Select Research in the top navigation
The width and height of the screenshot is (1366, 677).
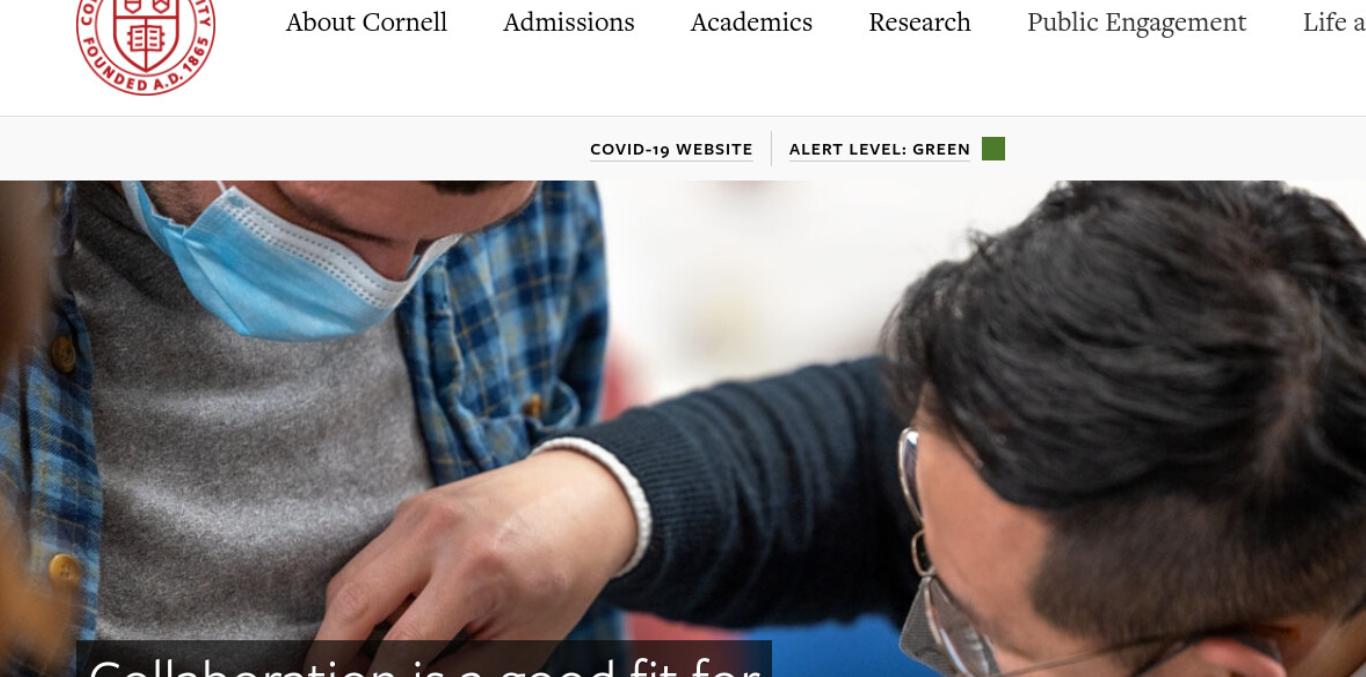pyautogui.click(x=919, y=22)
